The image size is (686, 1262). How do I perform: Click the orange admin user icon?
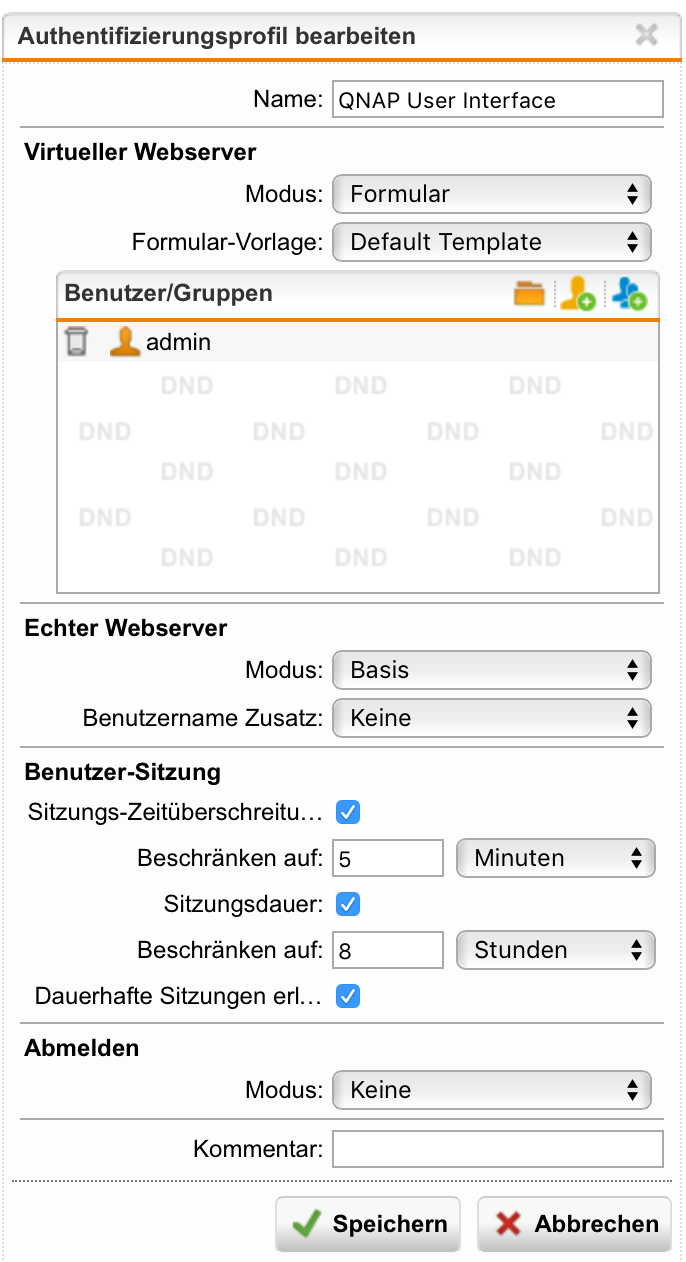[124, 342]
